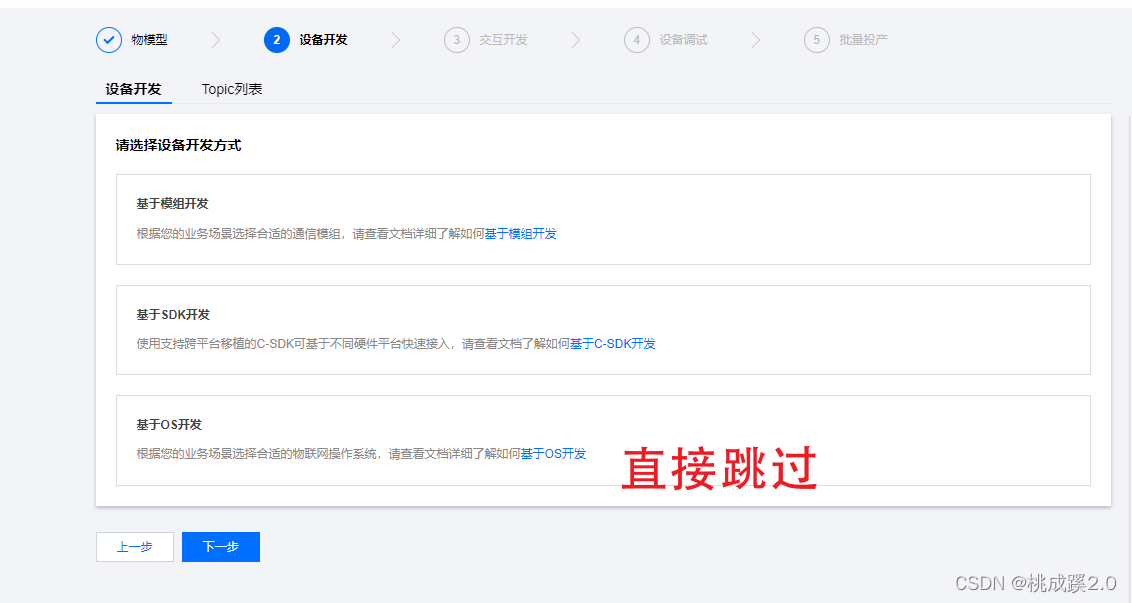Open the 基于模组开发 documentation link
Image resolution: width=1132 pixels, height=603 pixels.
[x=520, y=233]
